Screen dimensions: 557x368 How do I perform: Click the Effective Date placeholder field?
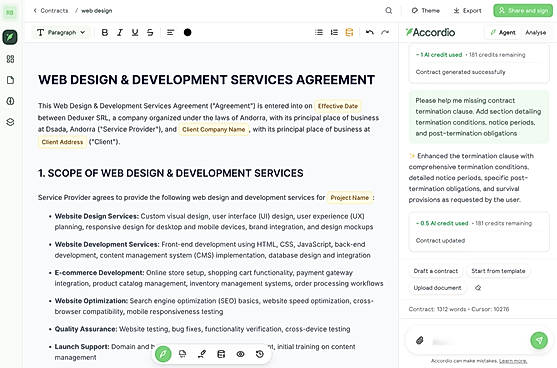pos(338,106)
